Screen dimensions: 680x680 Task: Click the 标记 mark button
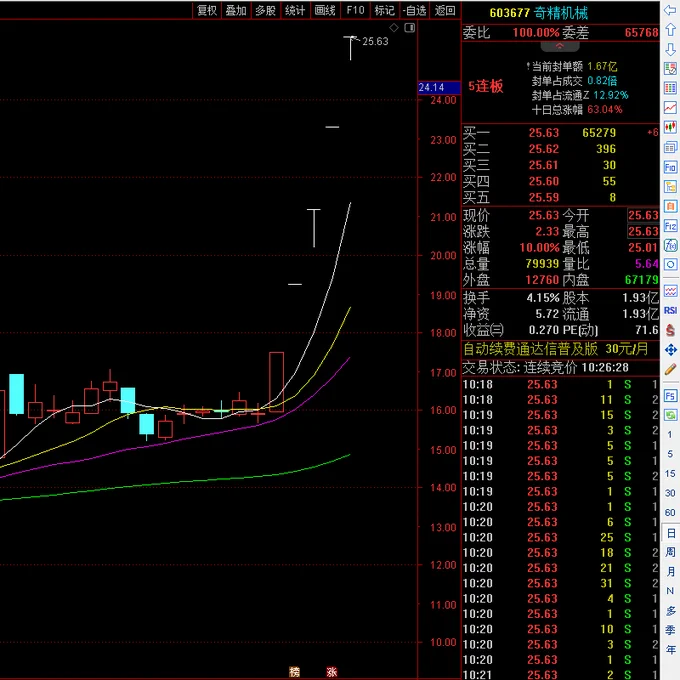(384, 10)
